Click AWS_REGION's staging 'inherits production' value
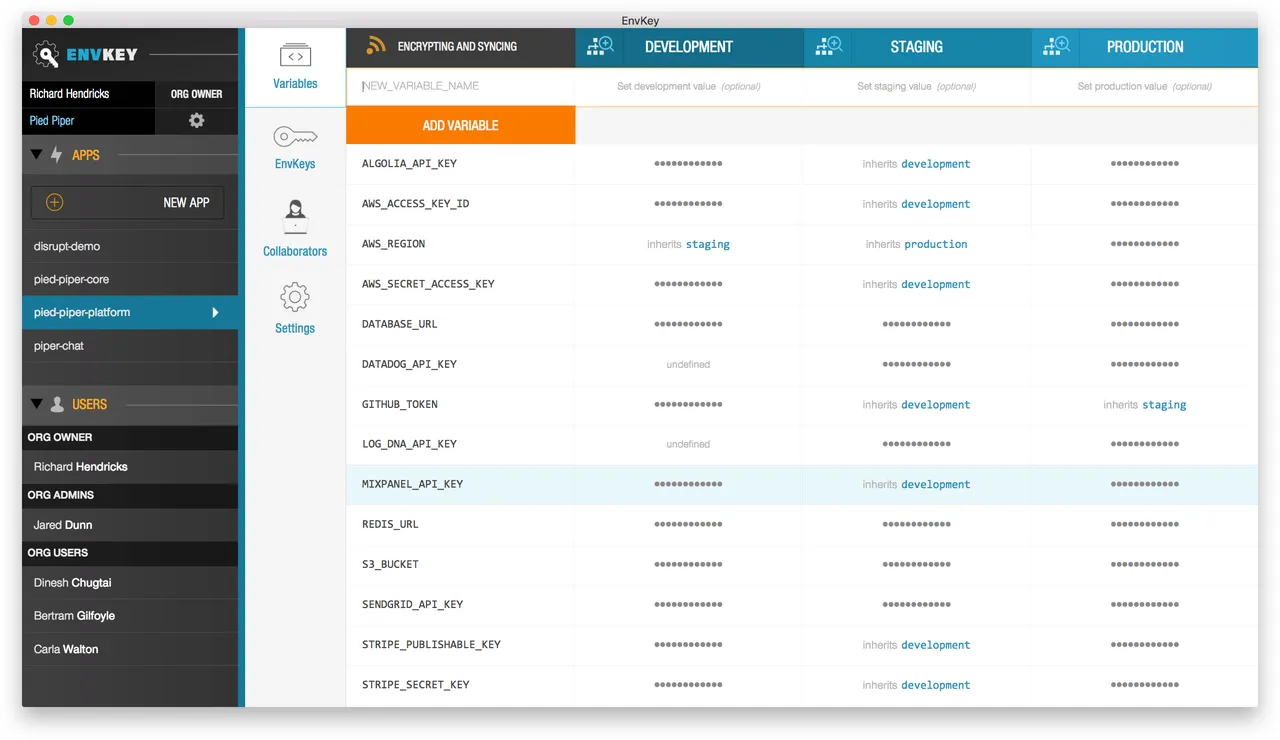The height and width of the screenshot is (740, 1280). point(916,244)
